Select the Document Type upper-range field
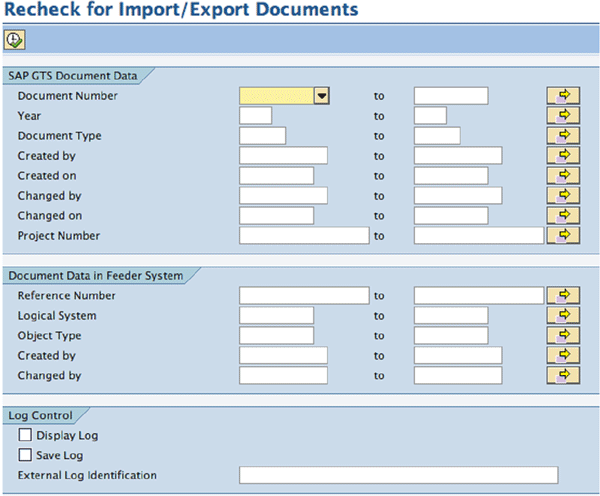Screen dimensions: 600x496 point(437,135)
